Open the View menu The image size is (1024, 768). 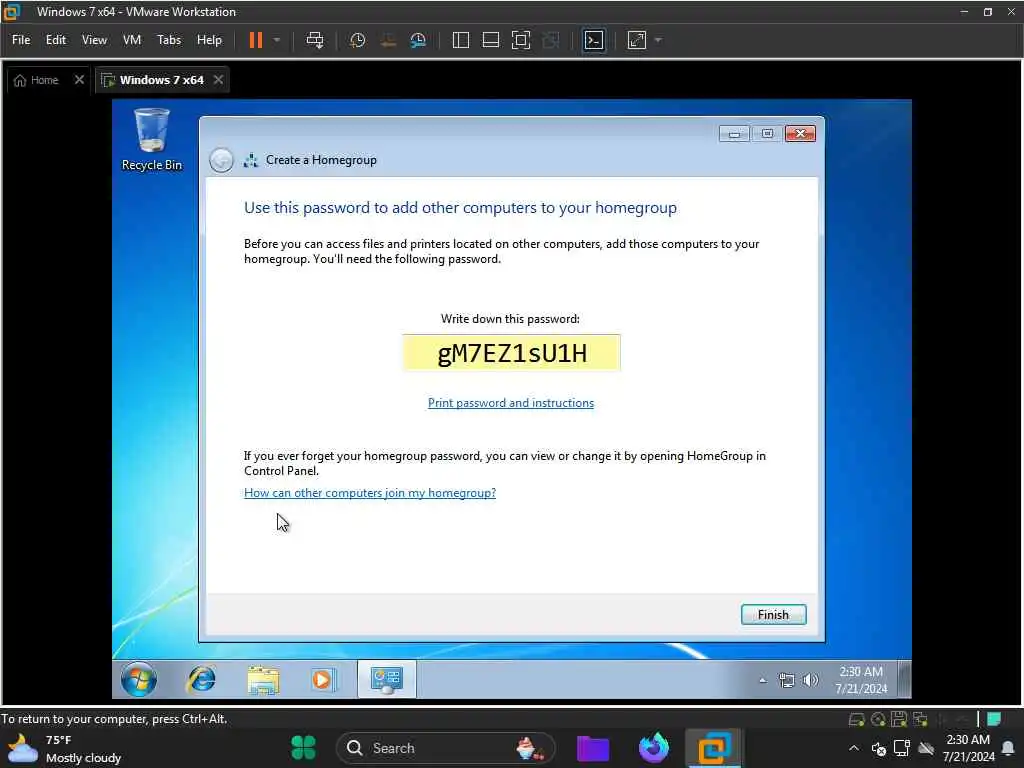click(x=94, y=40)
